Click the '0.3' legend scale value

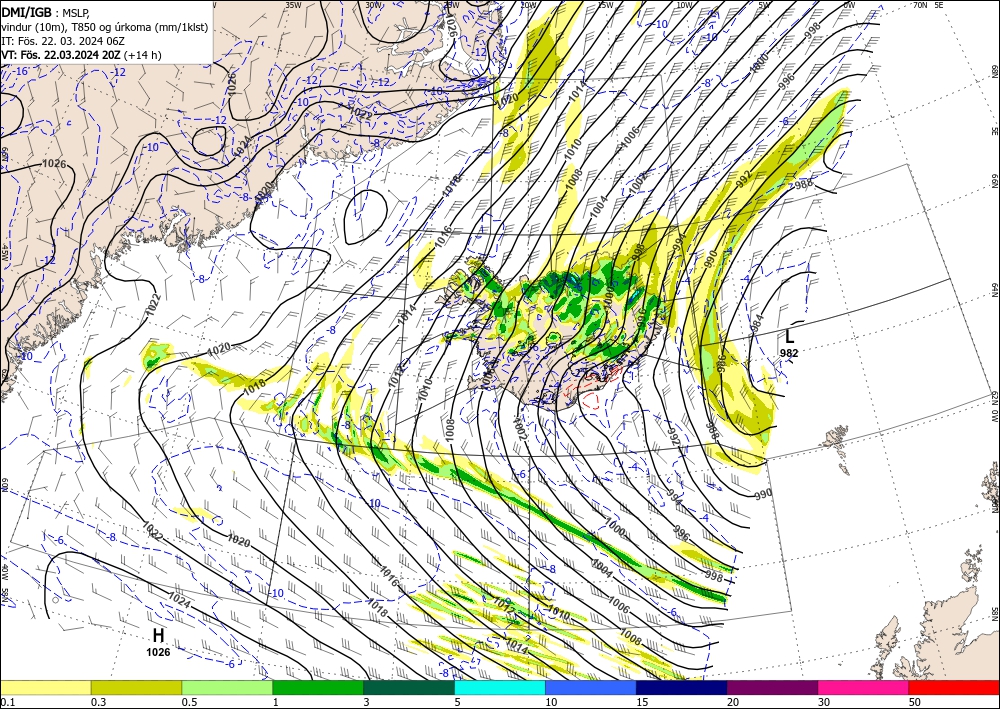pos(98,702)
